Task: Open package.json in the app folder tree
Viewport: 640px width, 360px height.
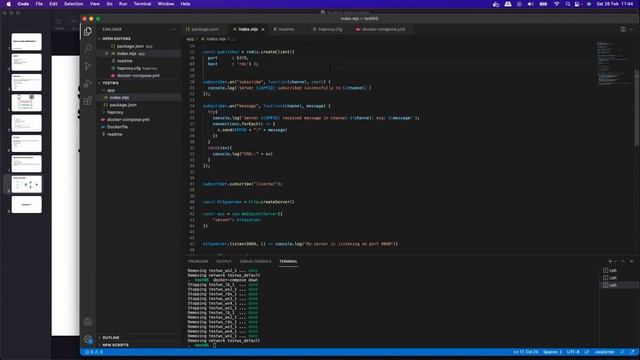Action: tap(123, 105)
